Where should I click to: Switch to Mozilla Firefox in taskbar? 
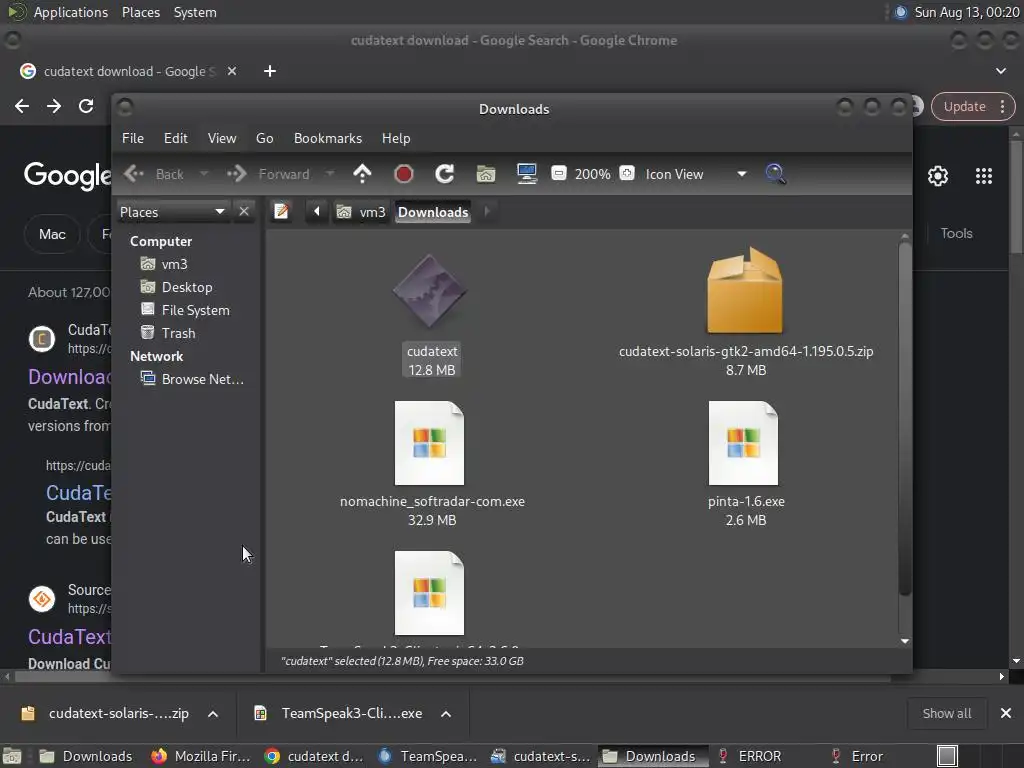point(201,756)
